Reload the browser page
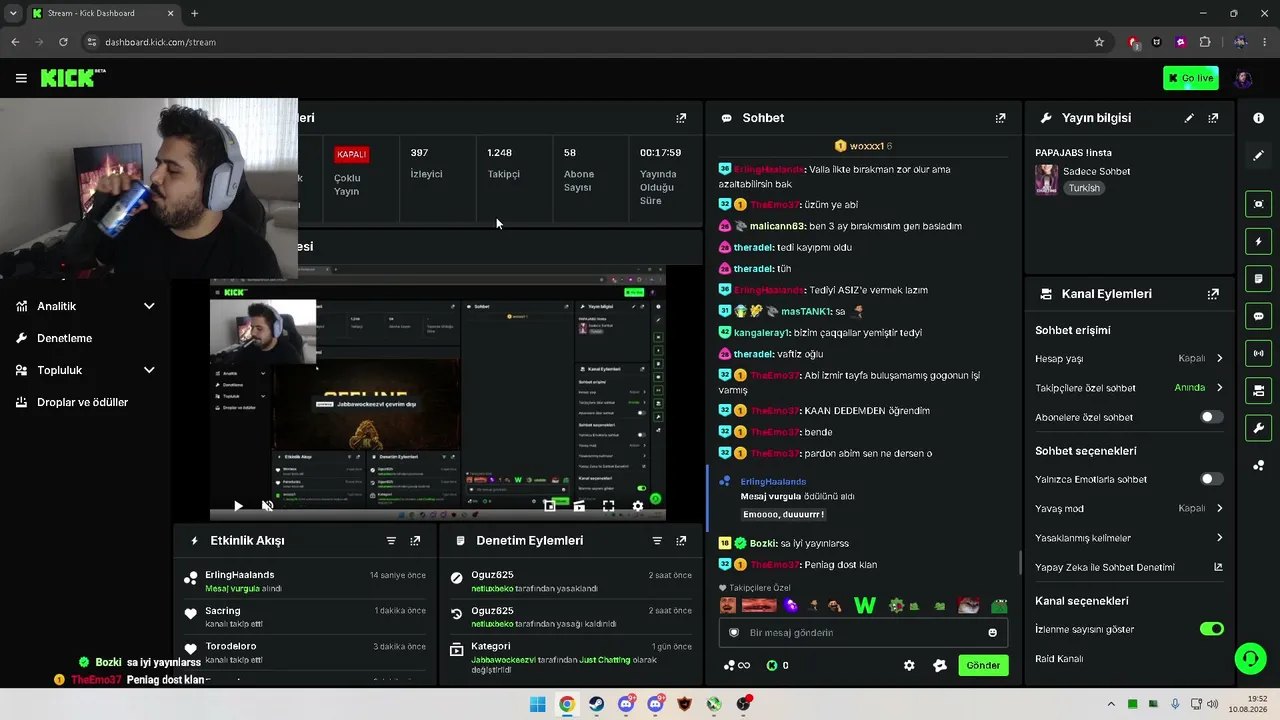 point(63,42)
